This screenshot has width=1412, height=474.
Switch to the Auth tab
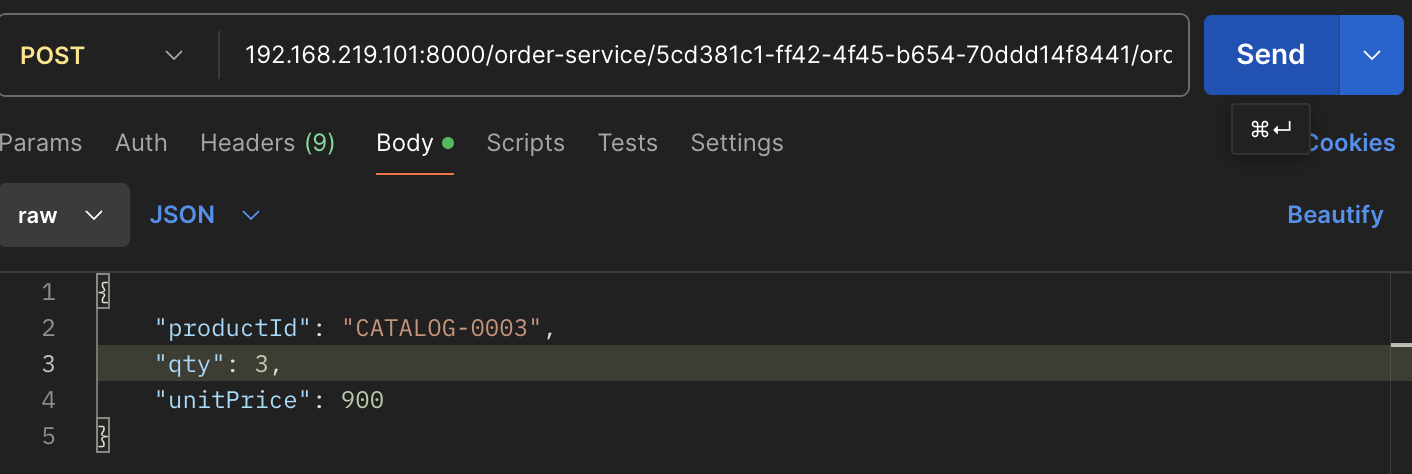141,143
